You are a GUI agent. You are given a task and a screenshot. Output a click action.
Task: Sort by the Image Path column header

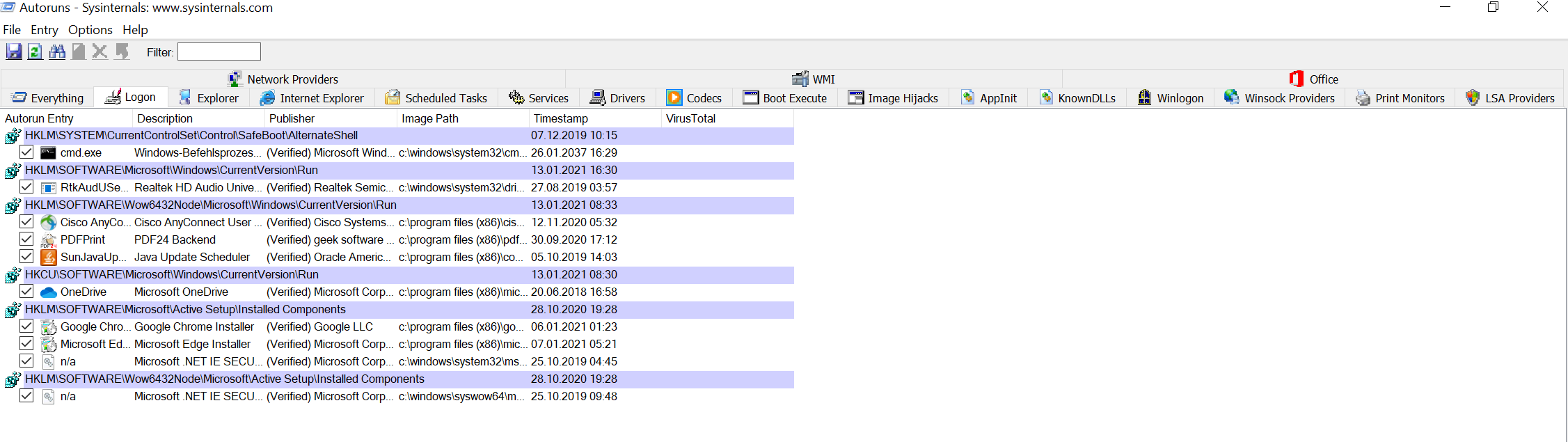tap(464, 118)
